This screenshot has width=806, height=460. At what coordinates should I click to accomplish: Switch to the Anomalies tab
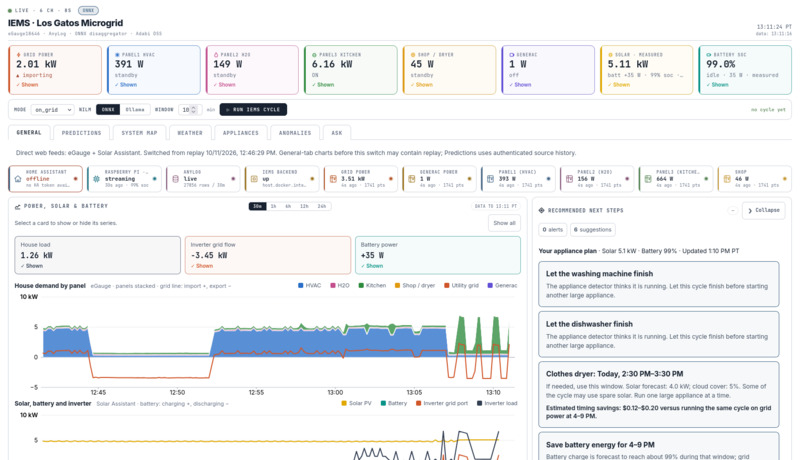tap(295, 133)
